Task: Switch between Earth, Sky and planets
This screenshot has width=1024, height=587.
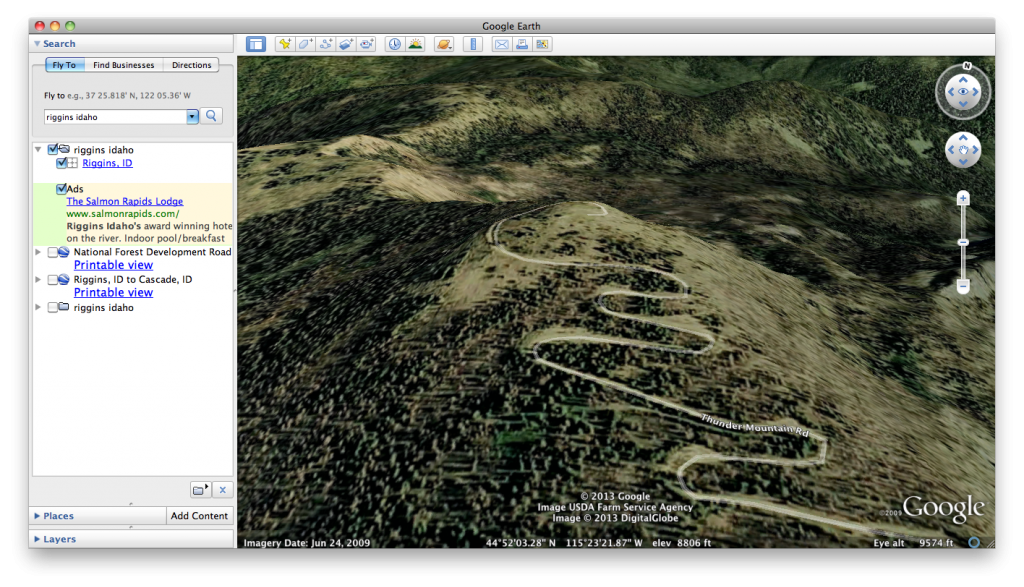Action: (444, 44)
